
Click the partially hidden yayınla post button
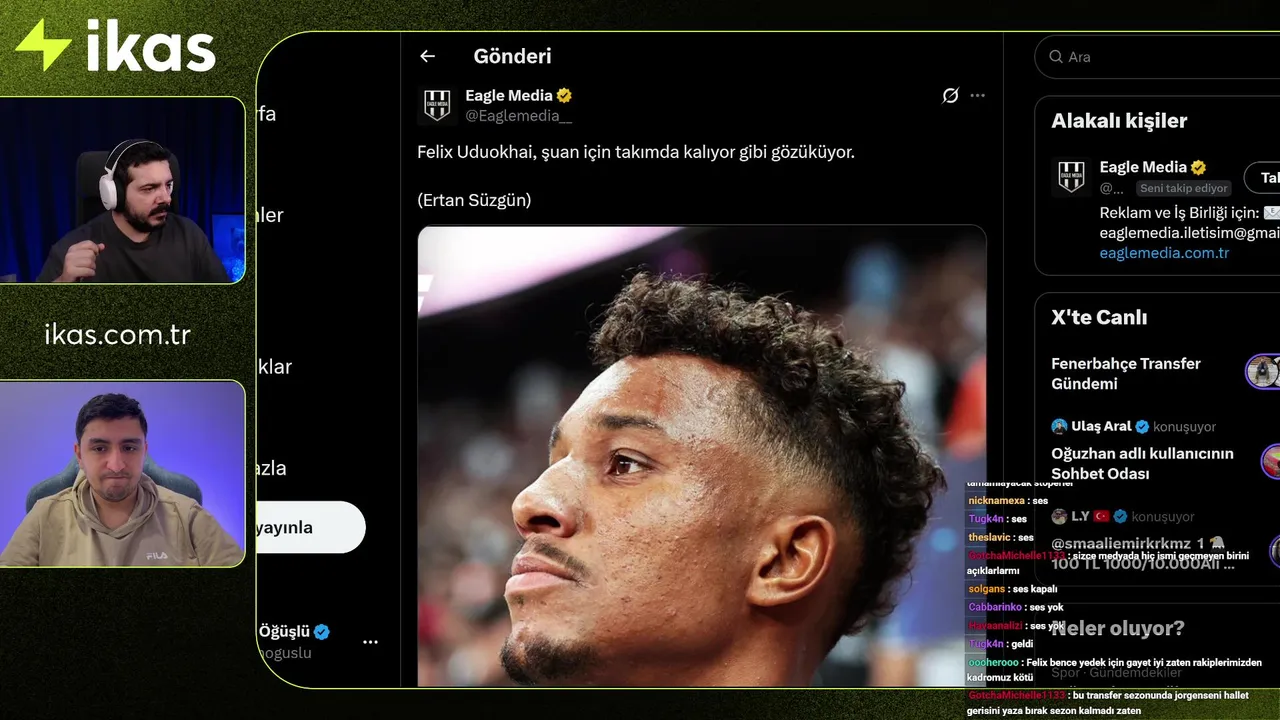[310, 527]
